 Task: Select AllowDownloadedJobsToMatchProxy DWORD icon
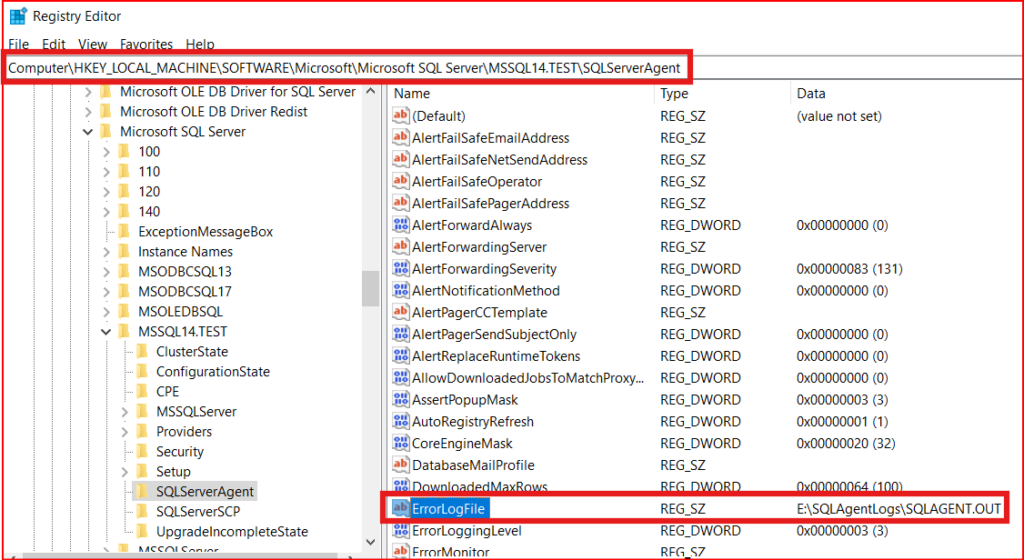(400, 378)
